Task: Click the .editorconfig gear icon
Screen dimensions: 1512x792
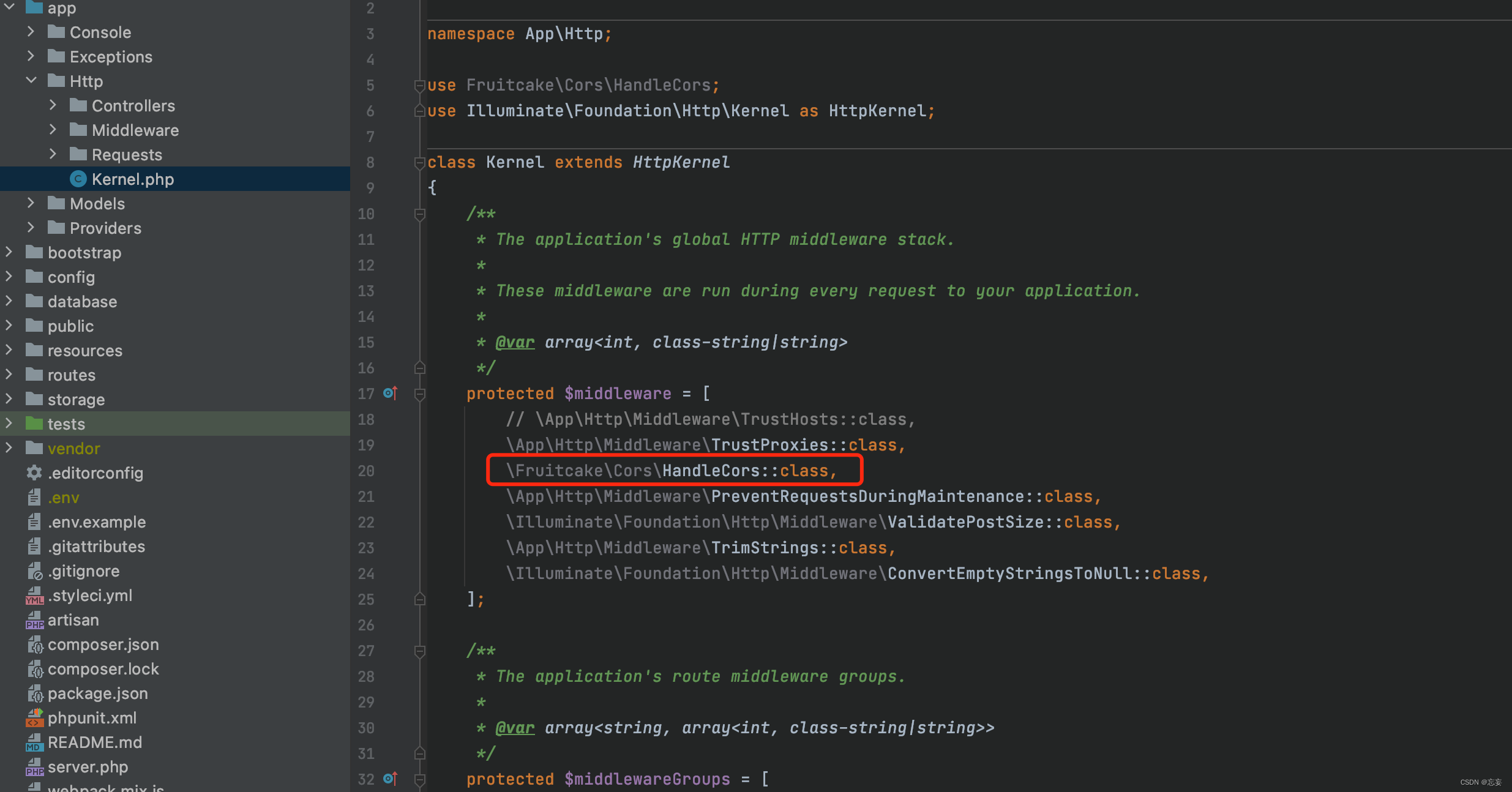Action: point(34,473)
